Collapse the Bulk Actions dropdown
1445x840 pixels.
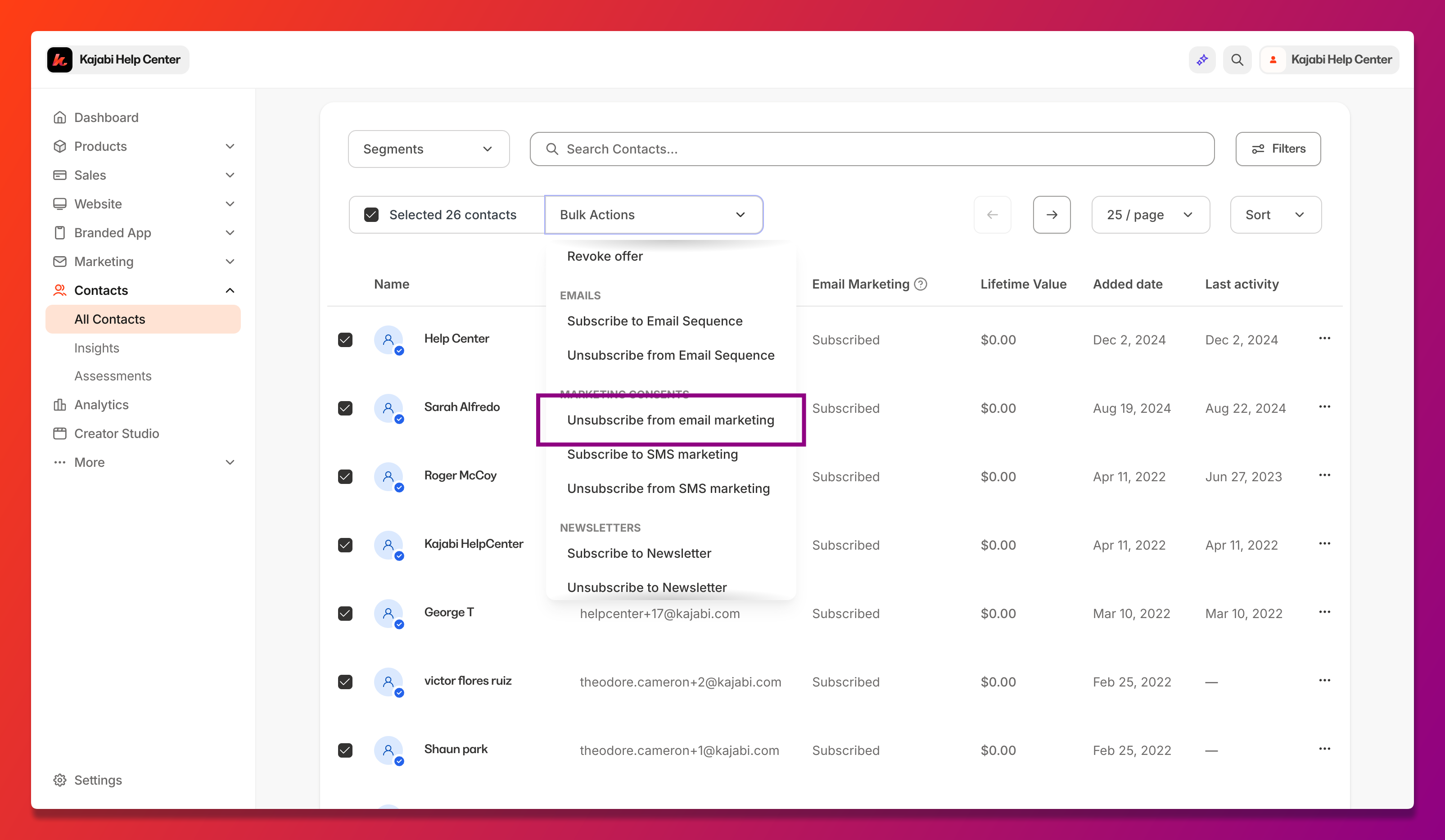click(654, 214)
